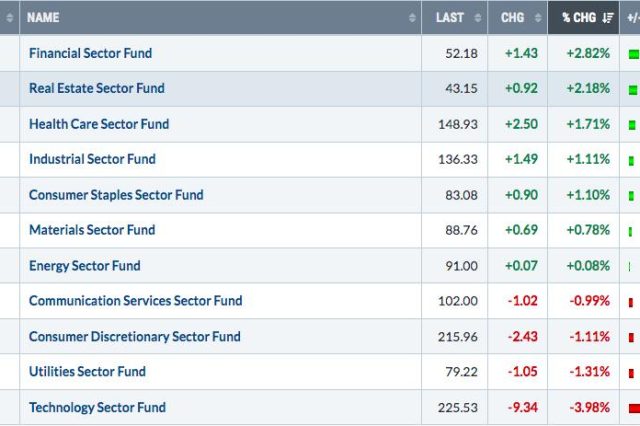Click the red bar for Utilities Sector Fund
Viewport: 640px width, 426px height.
631,372
